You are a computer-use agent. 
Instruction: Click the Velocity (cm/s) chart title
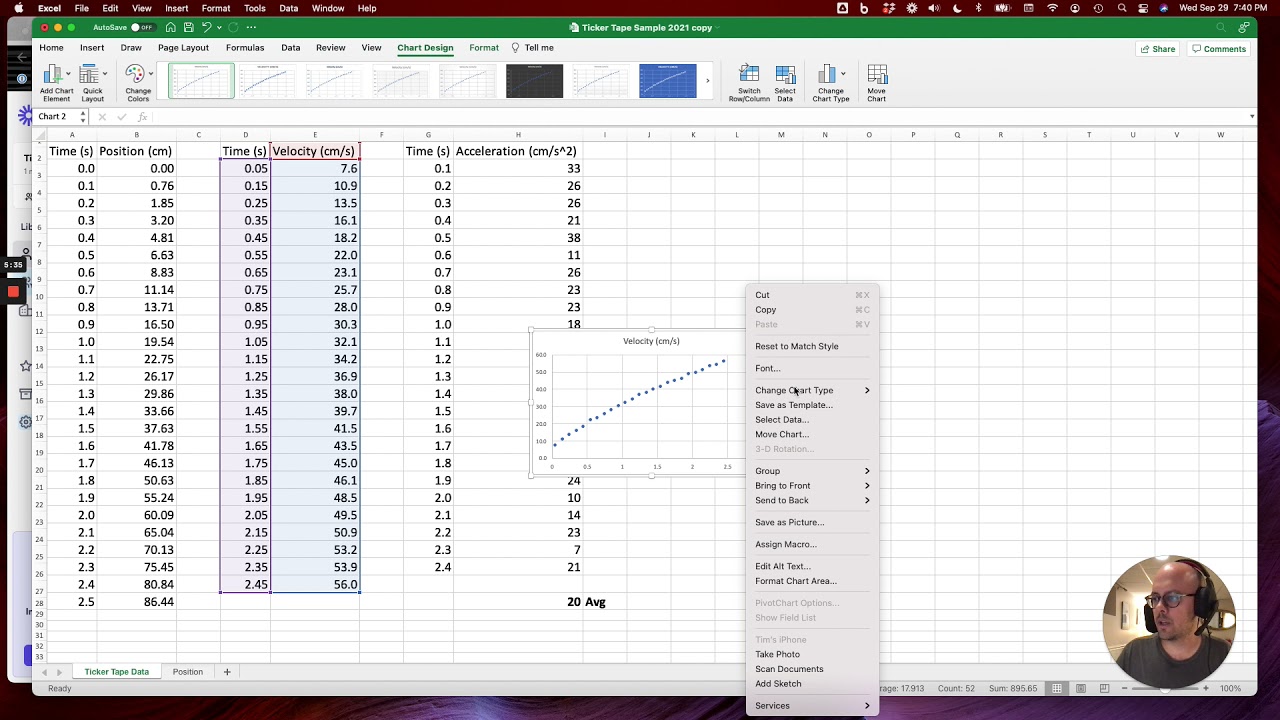coord(651,341)
